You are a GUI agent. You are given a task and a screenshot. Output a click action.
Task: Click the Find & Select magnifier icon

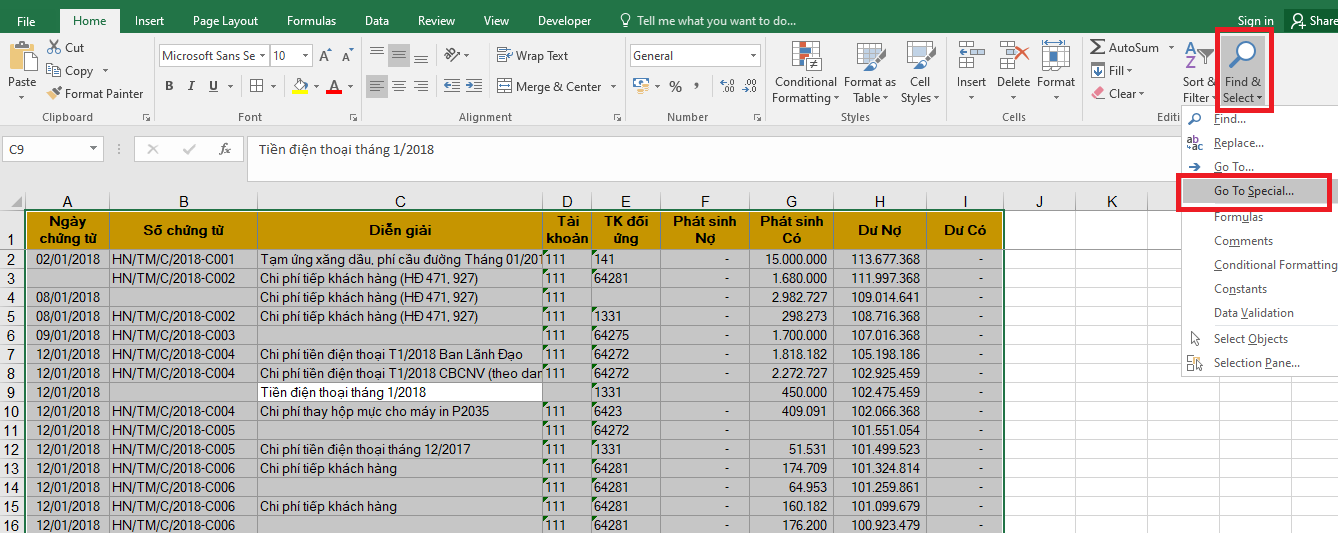tap(1243, 55)
